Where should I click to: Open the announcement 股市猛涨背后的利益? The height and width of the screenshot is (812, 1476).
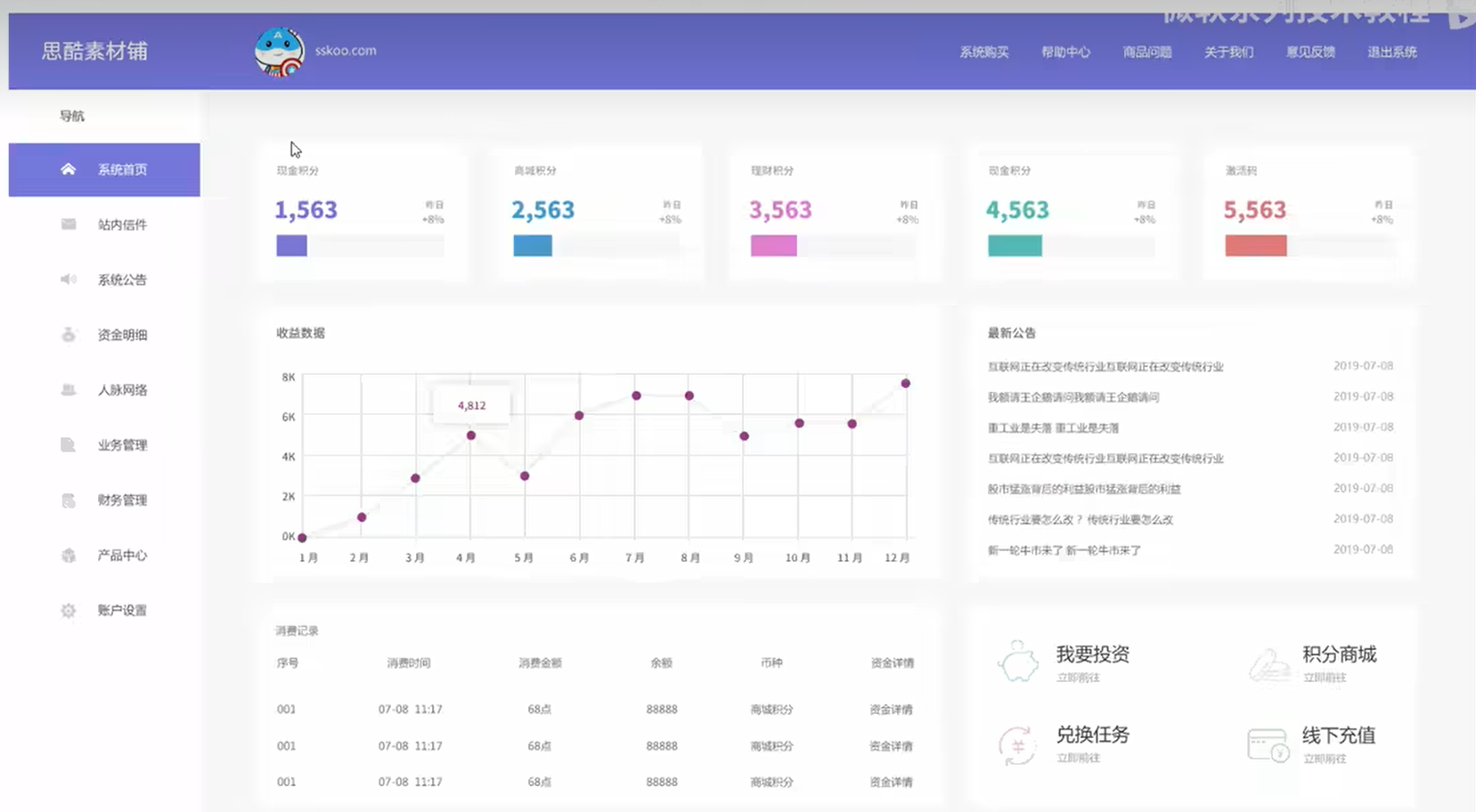point(1084,489)
